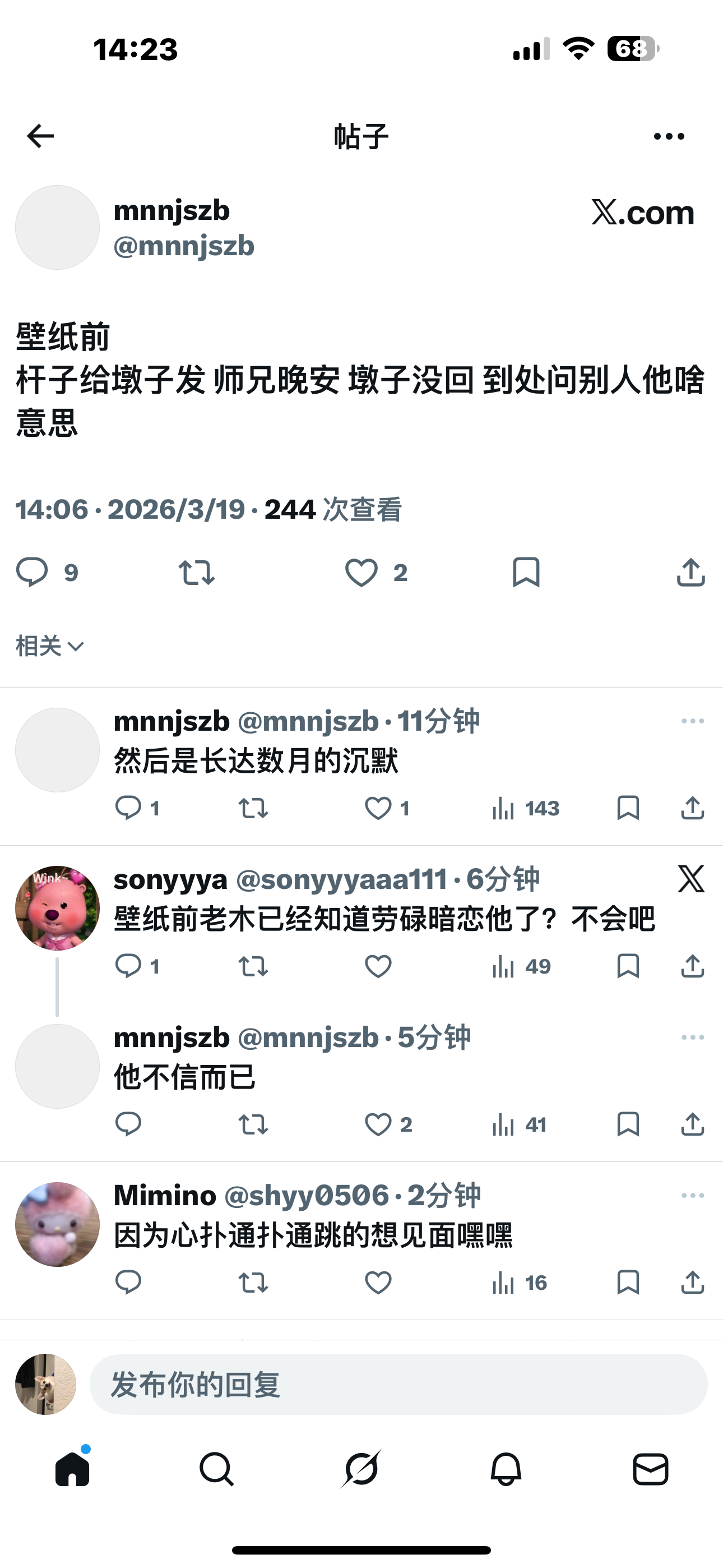Image resolution: width=723 pixels, height=1568 pixels.
Task: Like Mimino's reply
Action: coord(378,1283)
